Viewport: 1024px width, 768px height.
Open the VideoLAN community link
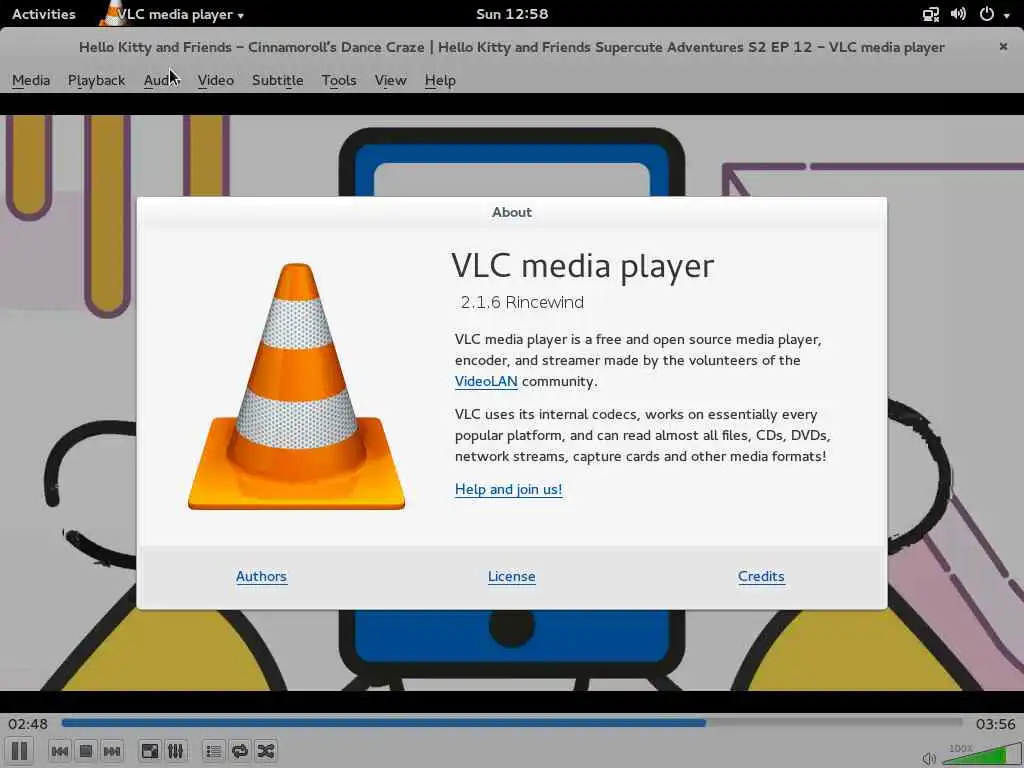[486, 381]
